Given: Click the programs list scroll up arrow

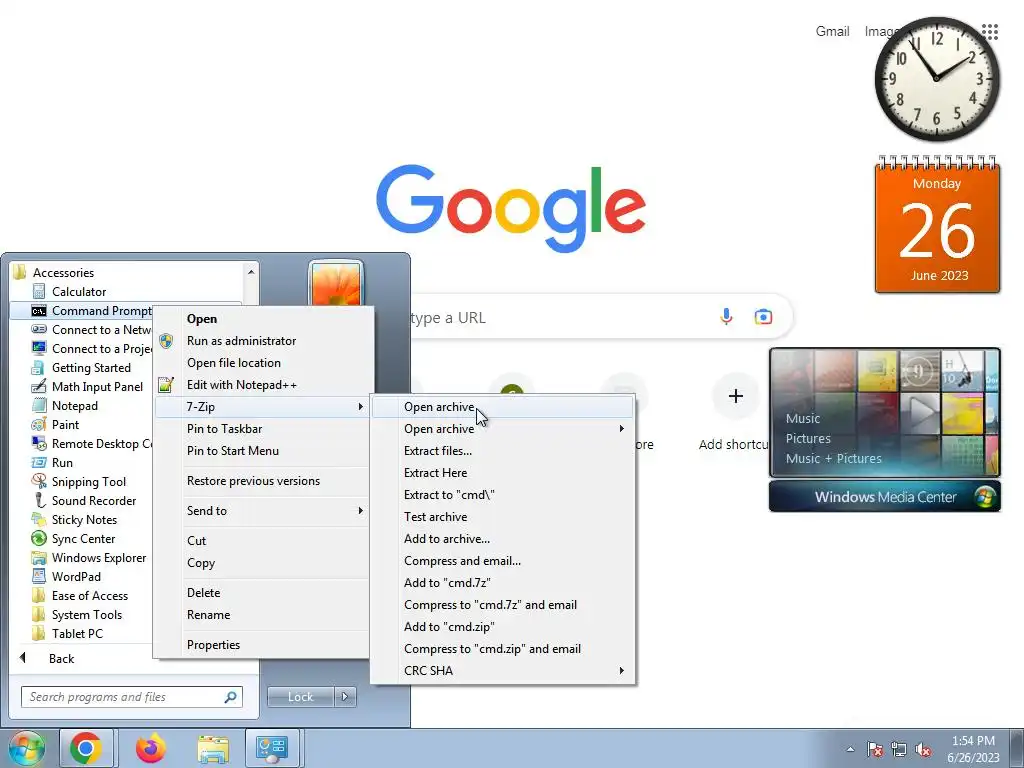Looking at the screenshot, I should click(251, 272).
